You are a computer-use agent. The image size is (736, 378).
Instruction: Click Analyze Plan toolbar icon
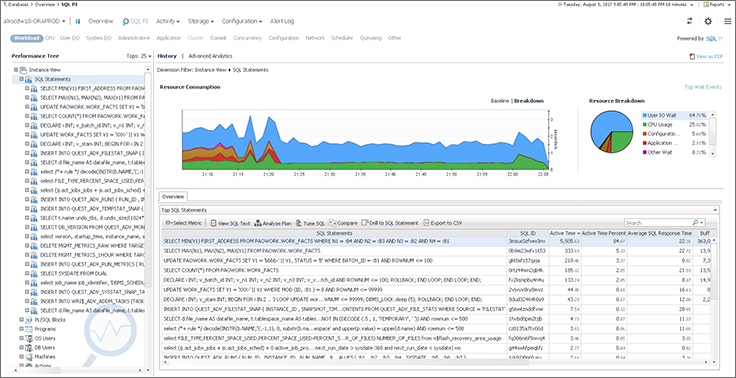click(x=258, y=223)
